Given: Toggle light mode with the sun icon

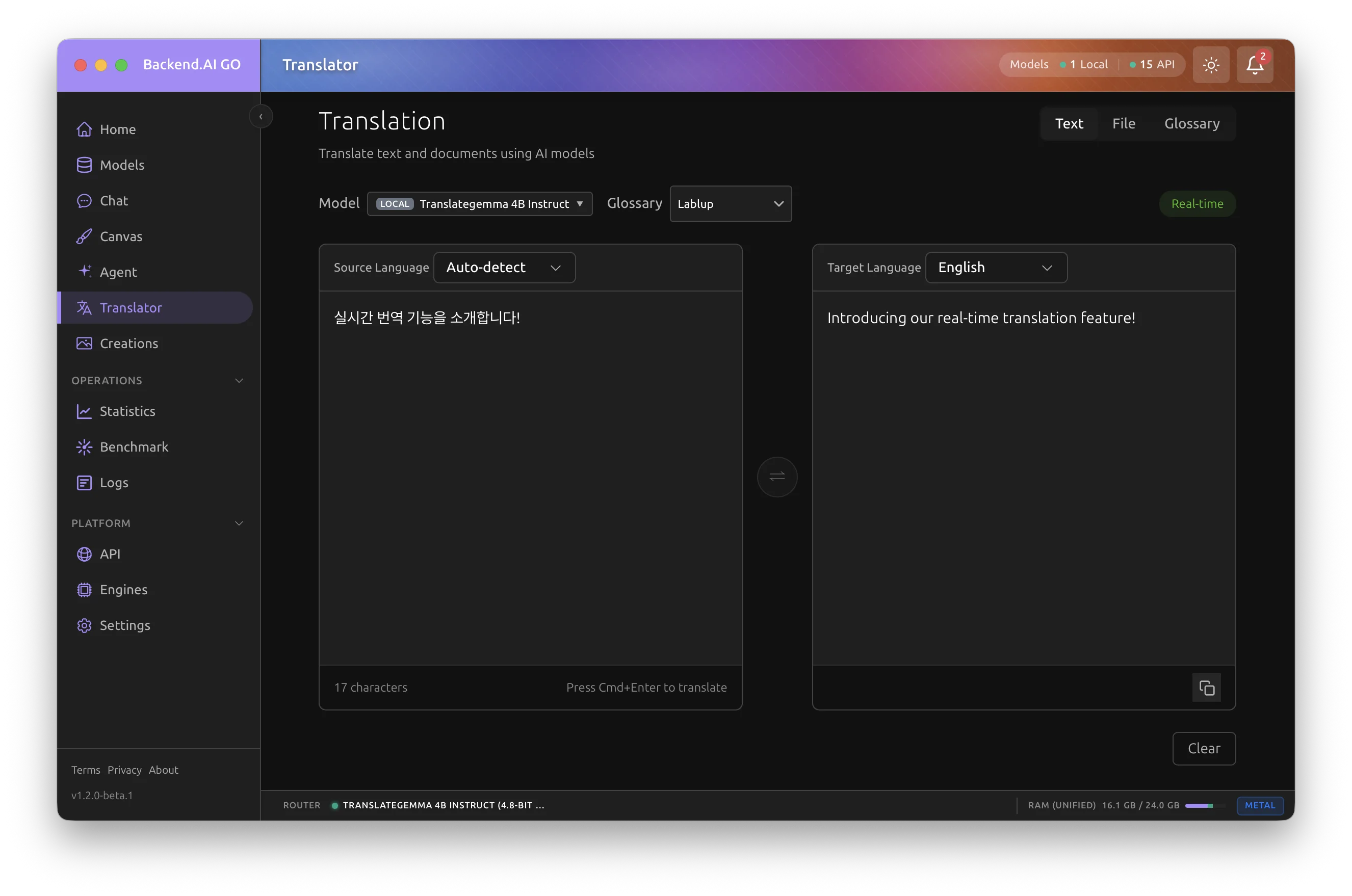Looking at the screenshot, I should coord(1211,65).
